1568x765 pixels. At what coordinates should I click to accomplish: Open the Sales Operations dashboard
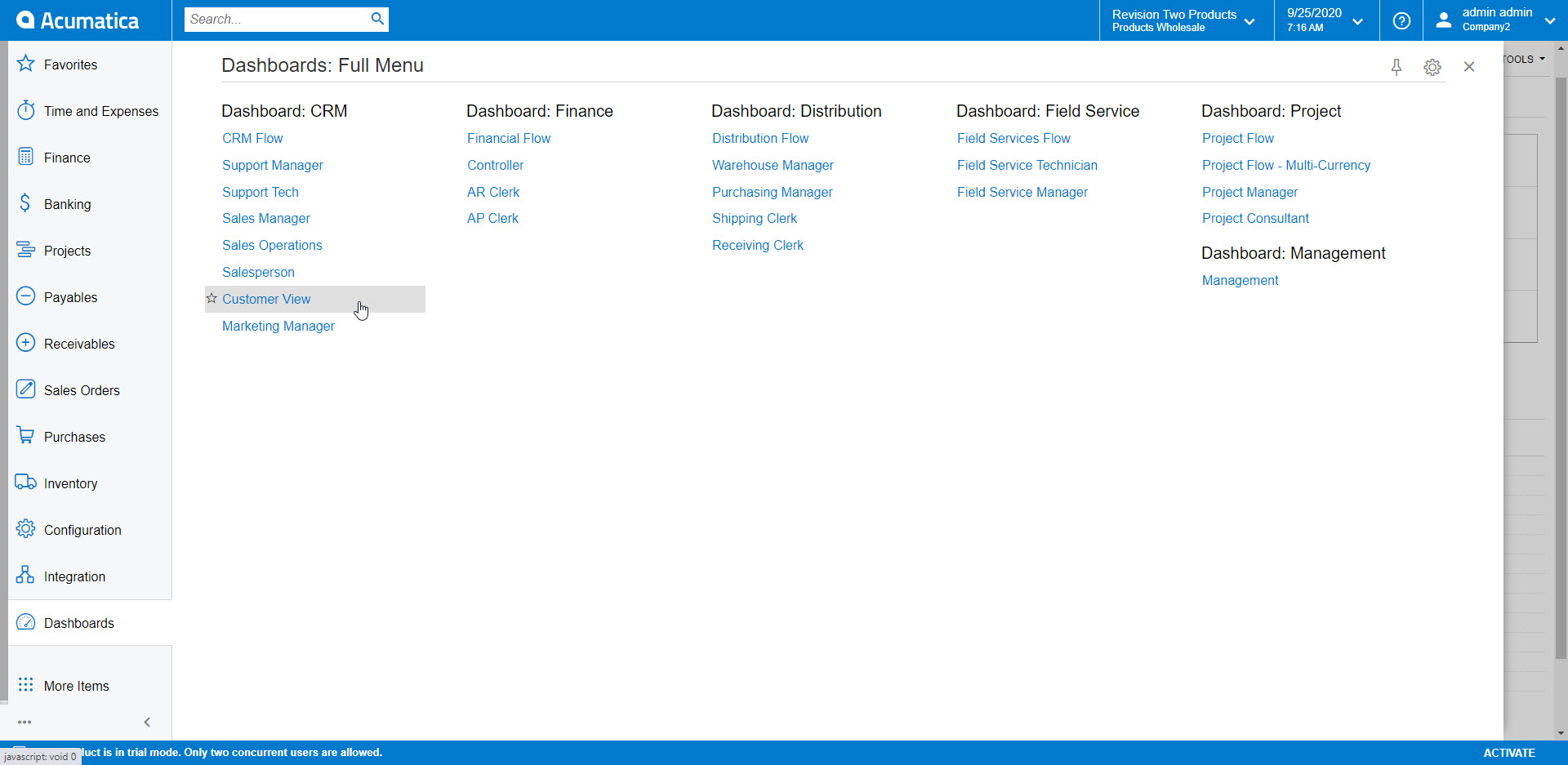(x=272, y=245)
